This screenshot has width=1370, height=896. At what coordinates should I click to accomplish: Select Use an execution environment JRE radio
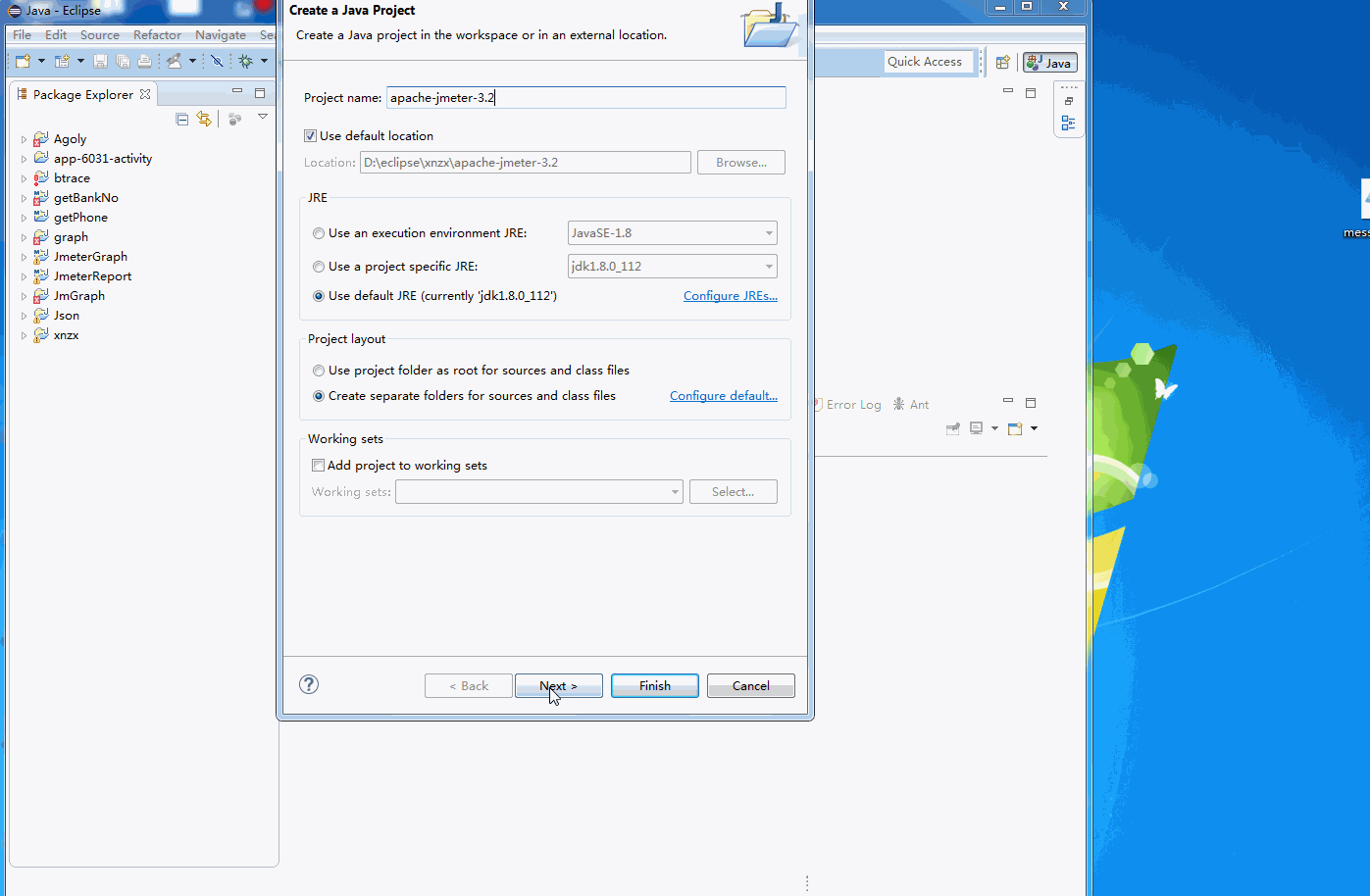(x=319, y=233)
